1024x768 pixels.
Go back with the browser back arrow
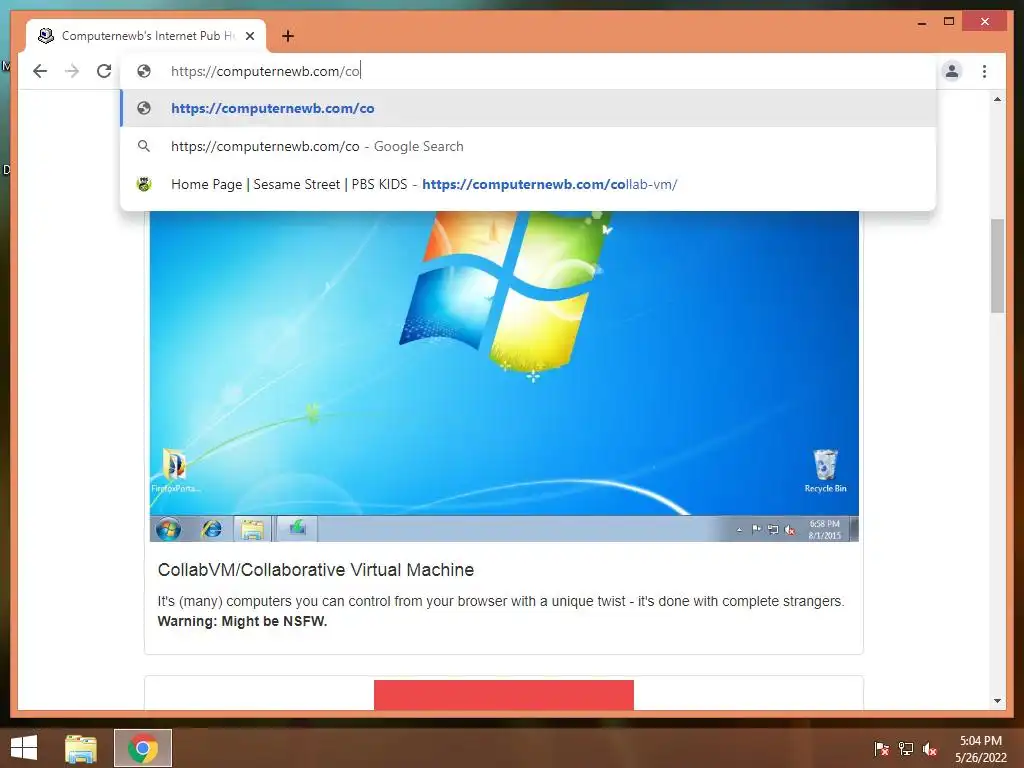40,71
